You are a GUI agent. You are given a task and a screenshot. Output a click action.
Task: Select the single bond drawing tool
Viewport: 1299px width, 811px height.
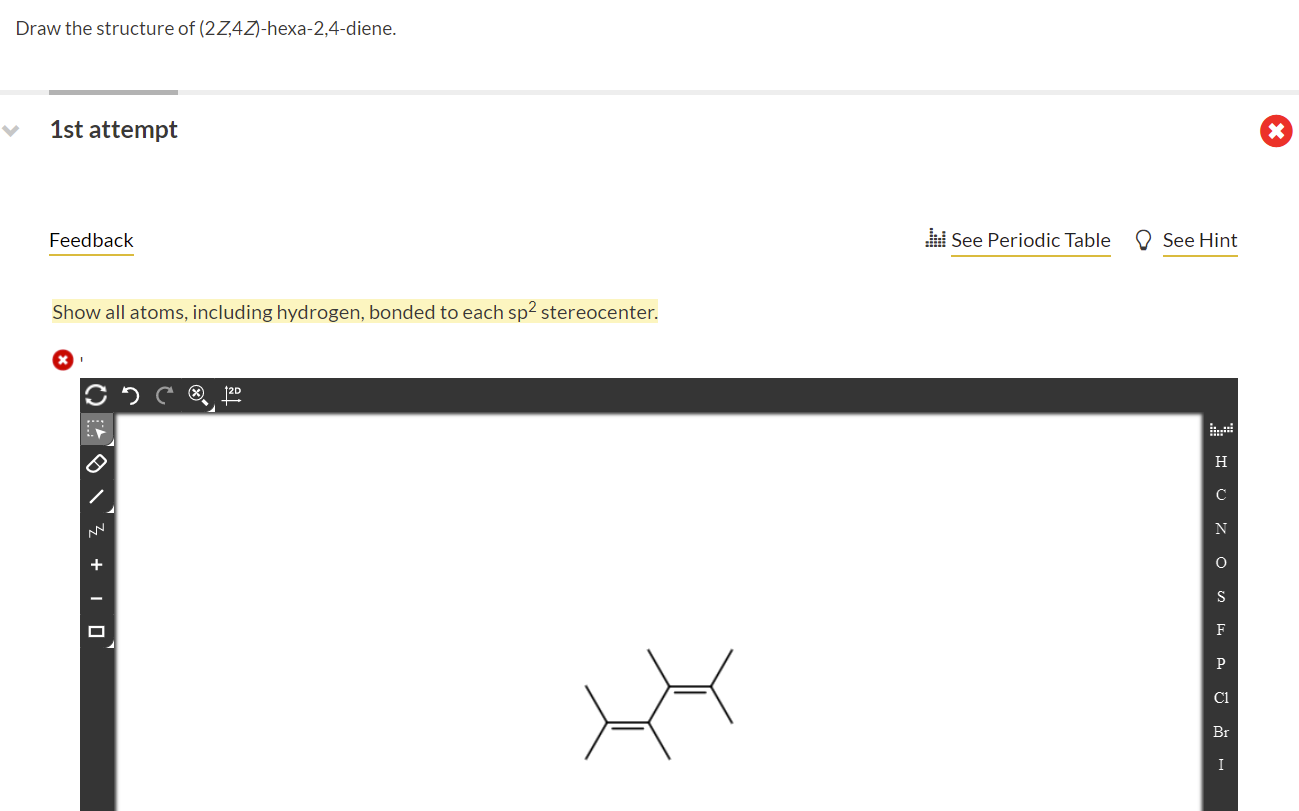[96, 496]
